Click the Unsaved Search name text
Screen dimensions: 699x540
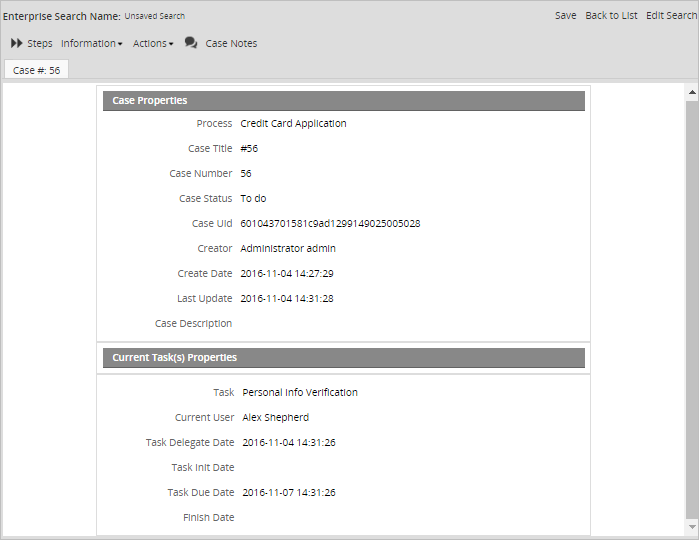click(x=154, y=17)
